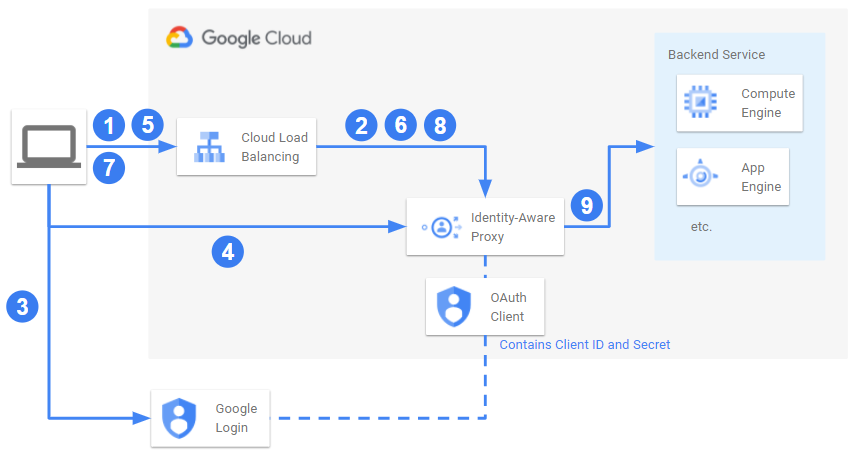The width and height of the screenshot is (858, 464).
Task: Click the "etc." text in Backend Service
Action: 701,227
